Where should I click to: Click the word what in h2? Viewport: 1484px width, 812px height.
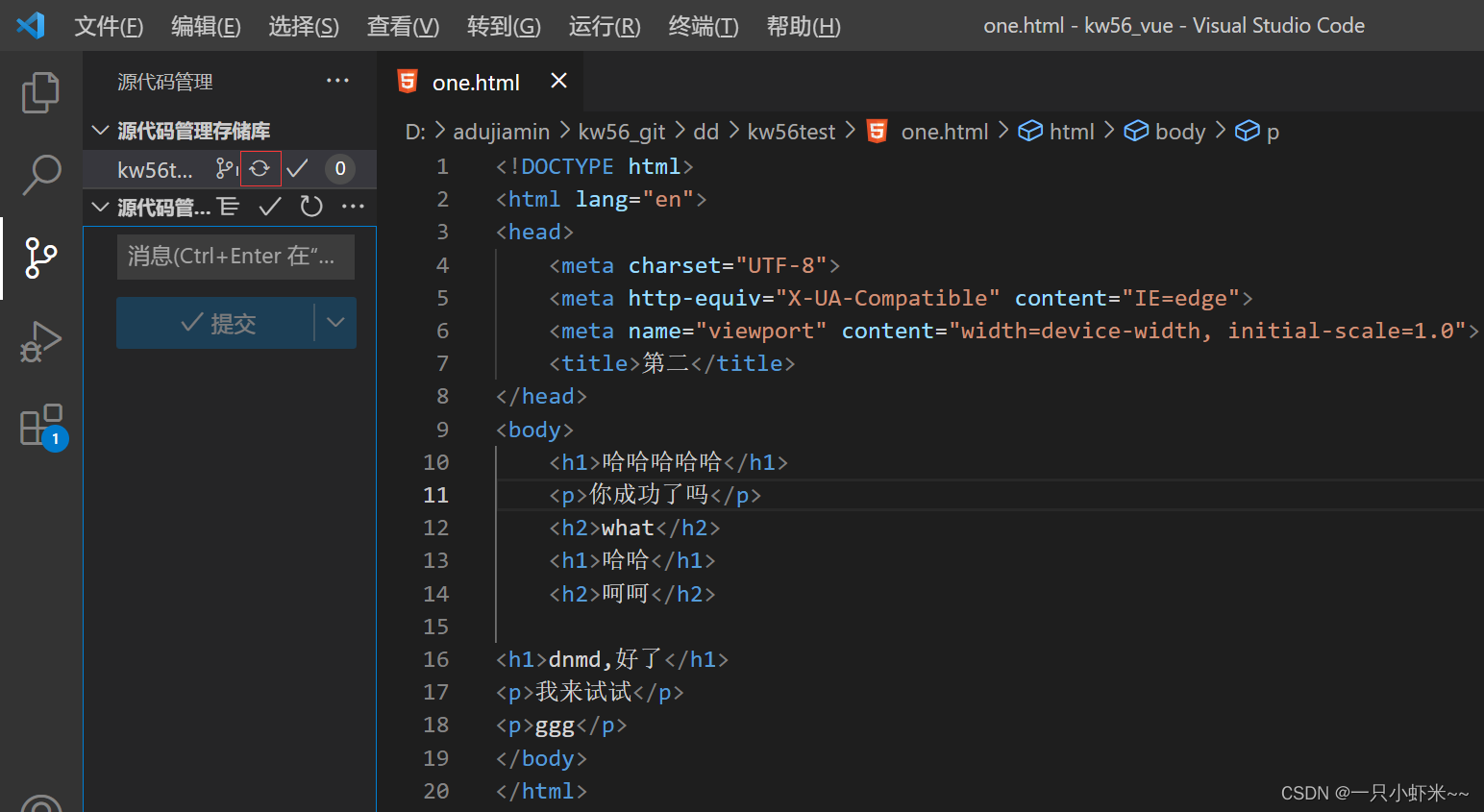tap(628, 528)
